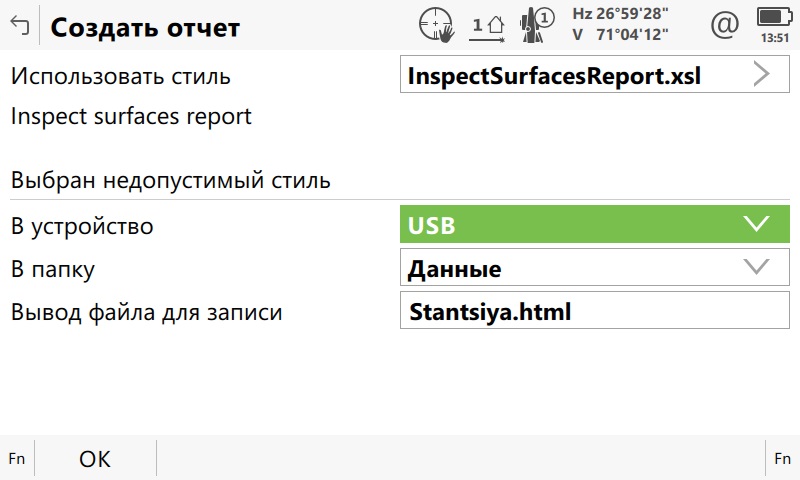The image size is (800, 480).
Task: Expand the USB device dropdown
Action: coord(594,225)
